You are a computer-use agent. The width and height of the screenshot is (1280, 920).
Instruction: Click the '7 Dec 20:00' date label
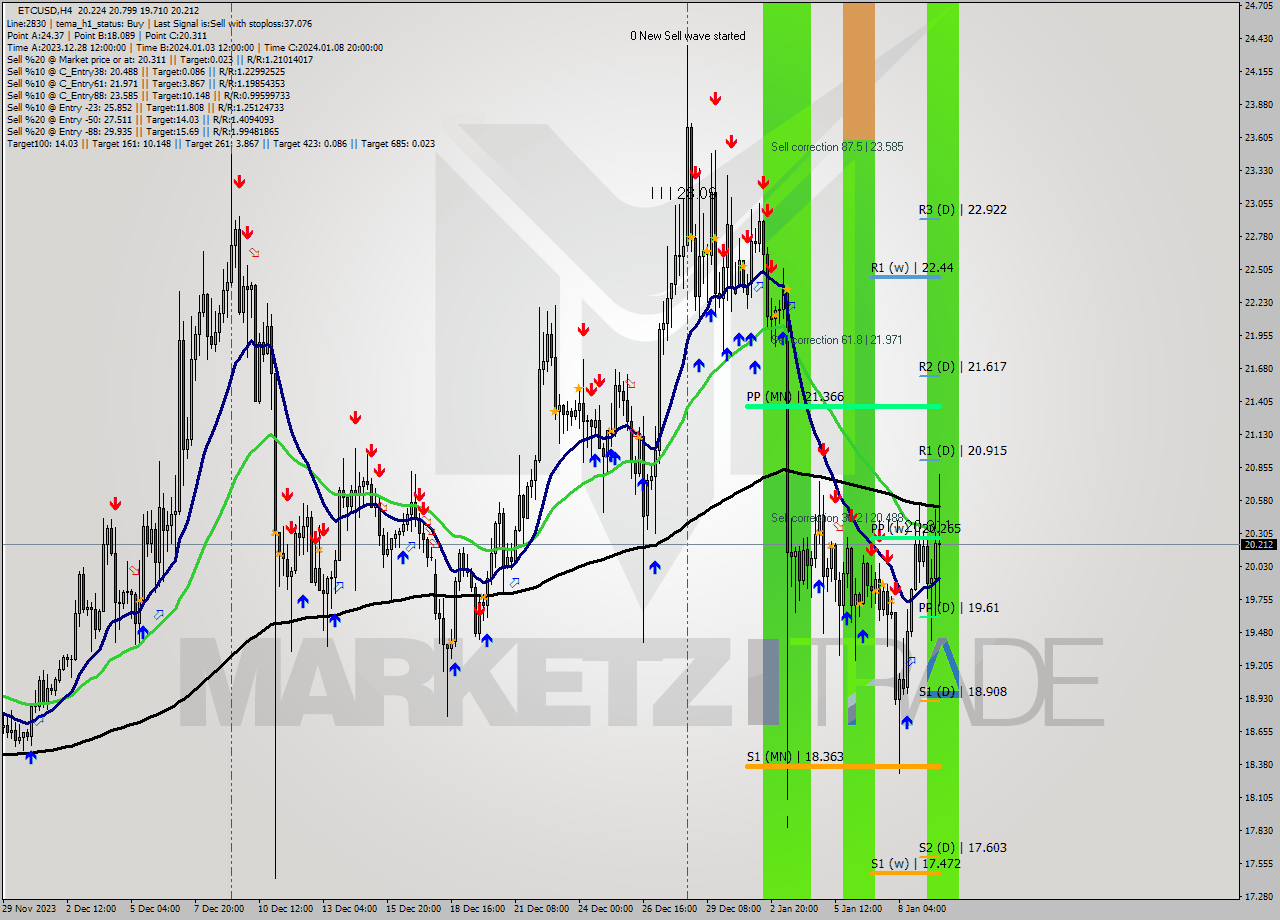coord(219,909)
